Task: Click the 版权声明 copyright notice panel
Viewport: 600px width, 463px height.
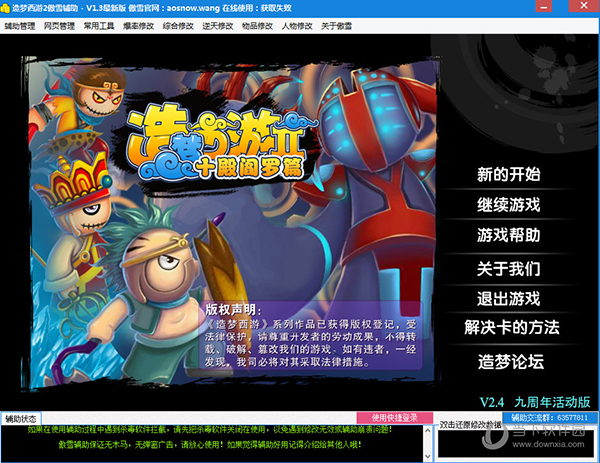Action: pos(311,336)
